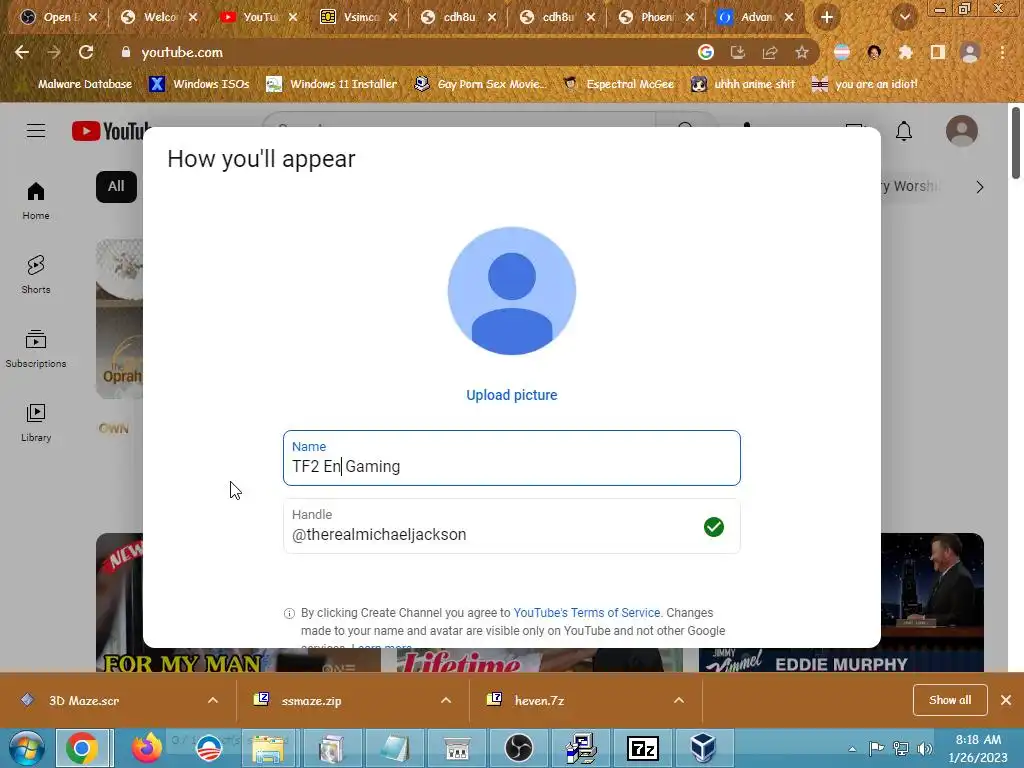Switch to the Advan tab
This screenshot has height=768, width=1024.
(756, 17)
